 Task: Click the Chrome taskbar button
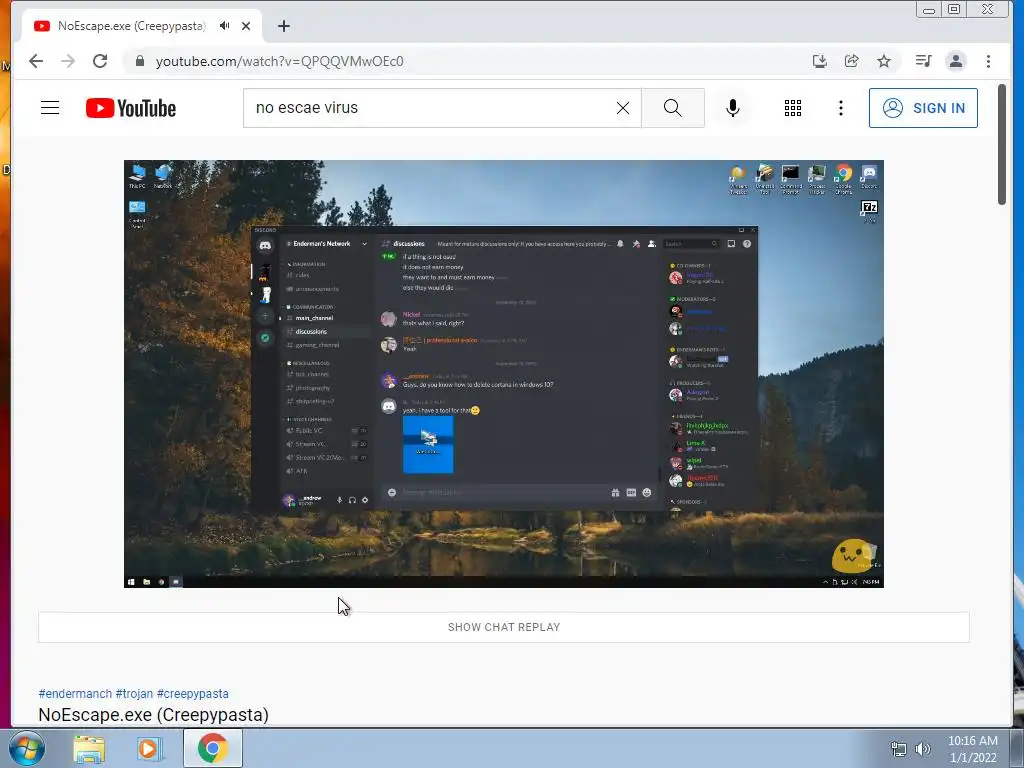(213, 748)
